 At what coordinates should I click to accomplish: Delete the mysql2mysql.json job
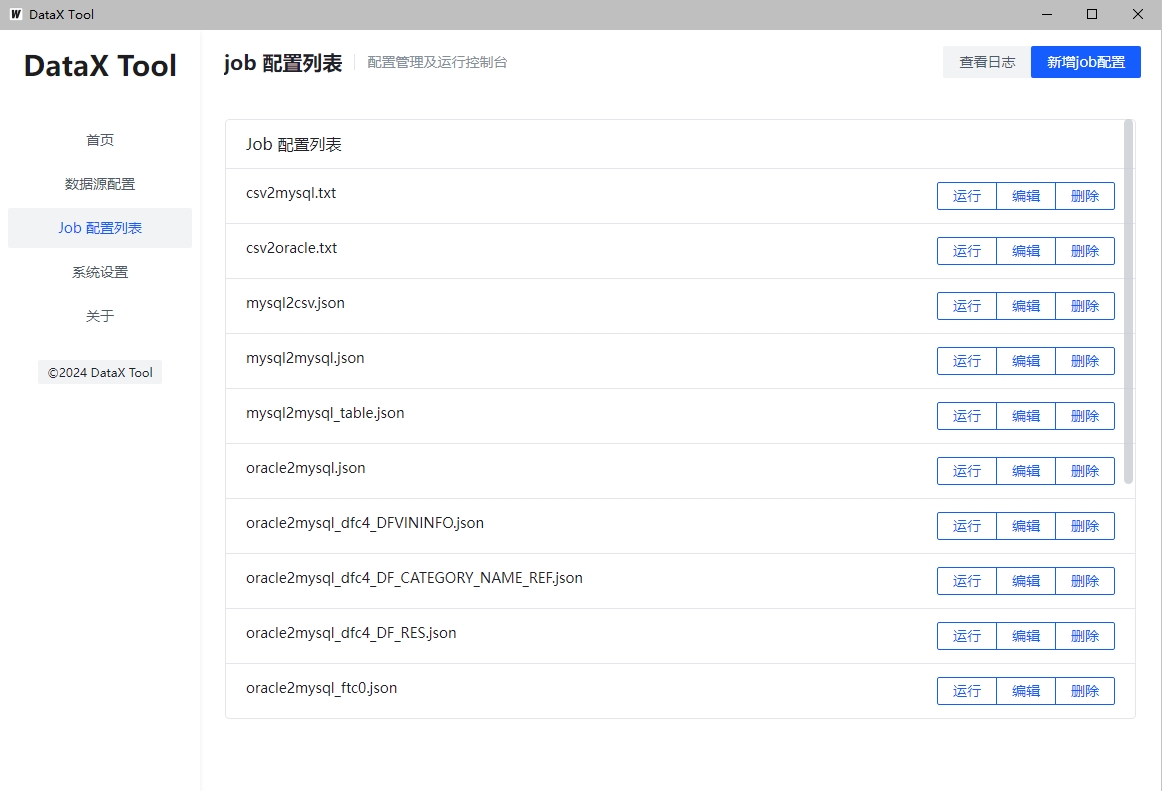point(1085,361)
